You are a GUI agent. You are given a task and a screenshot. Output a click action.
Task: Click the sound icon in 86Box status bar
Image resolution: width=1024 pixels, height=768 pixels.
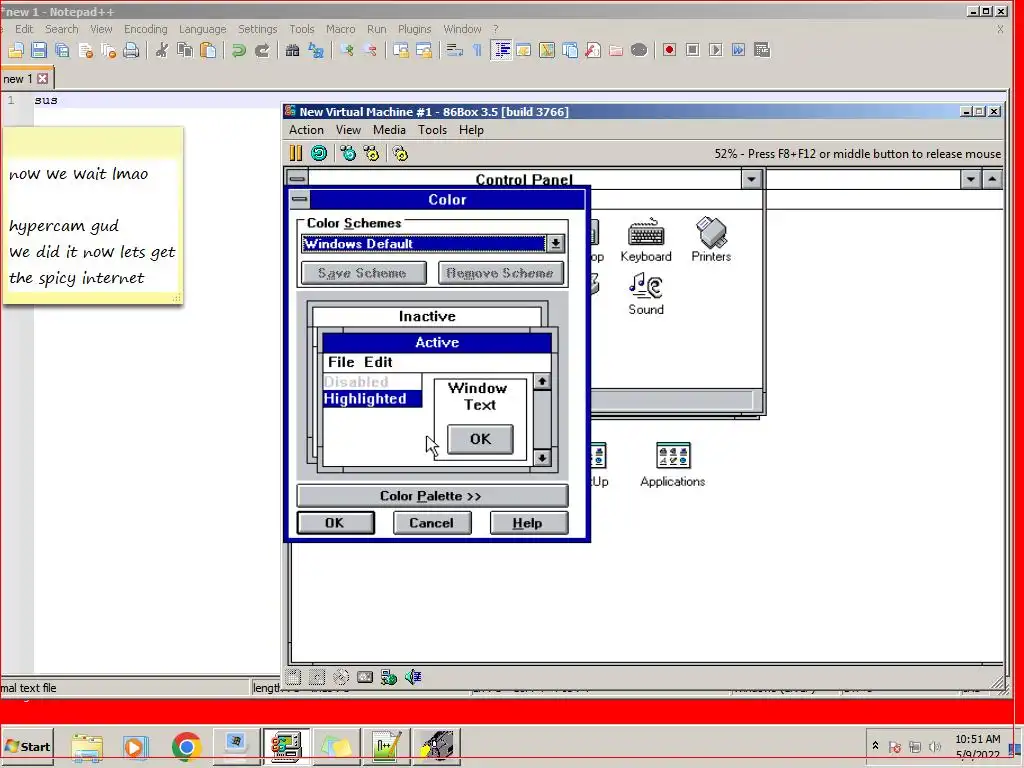tap(413, 677)
